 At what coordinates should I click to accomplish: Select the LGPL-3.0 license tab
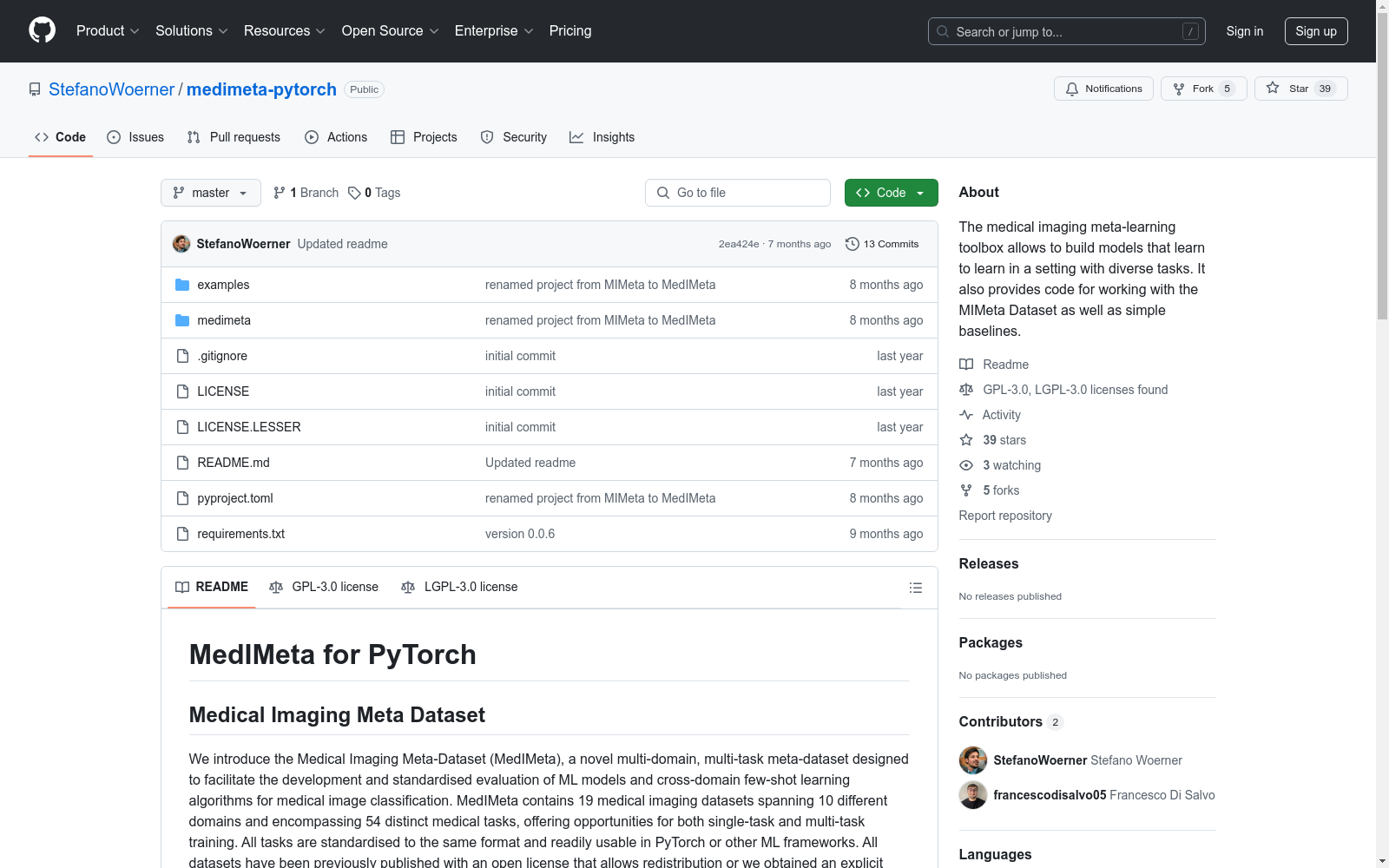459,588
